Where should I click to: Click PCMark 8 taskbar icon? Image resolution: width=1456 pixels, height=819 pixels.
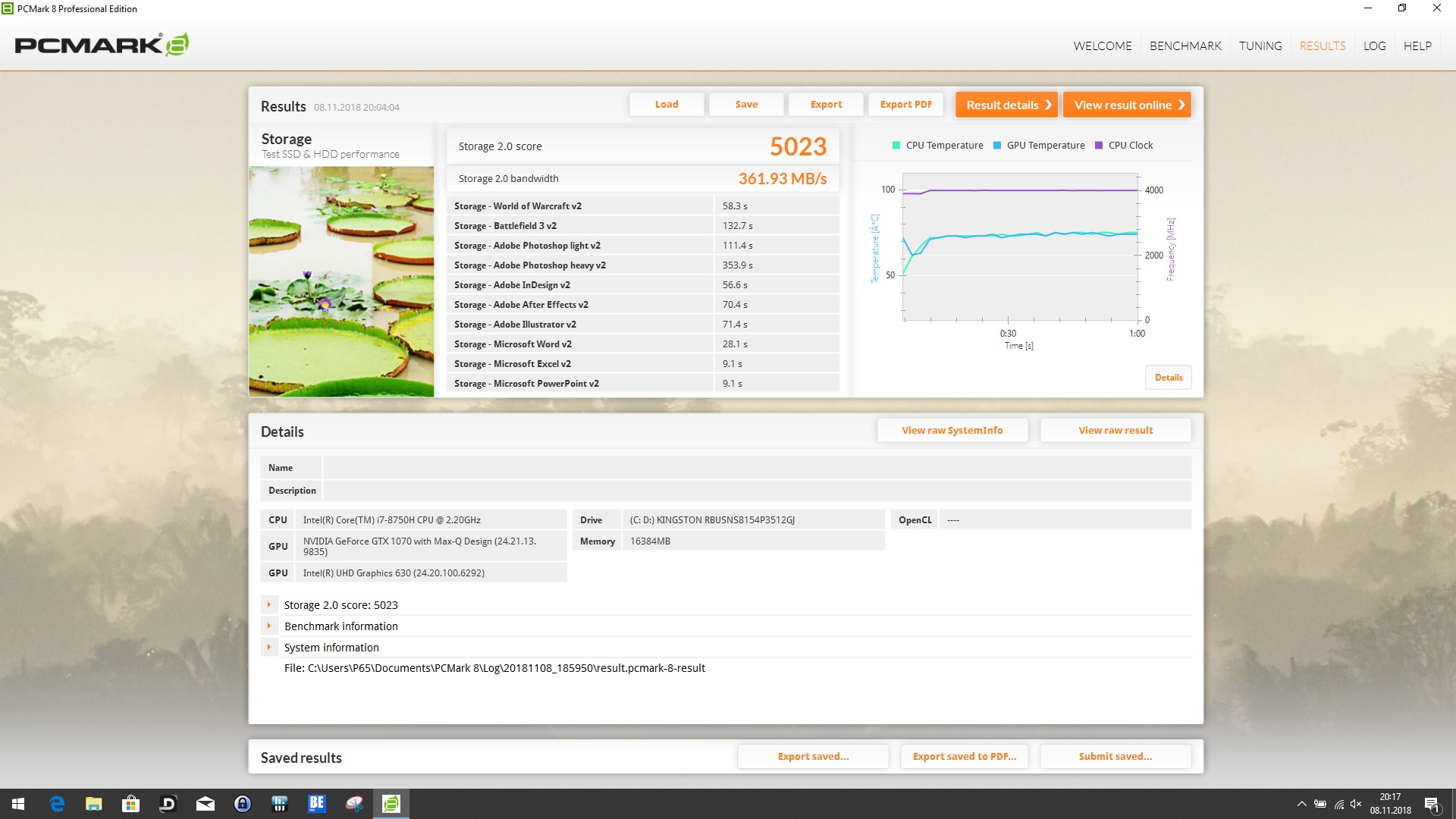391,804
